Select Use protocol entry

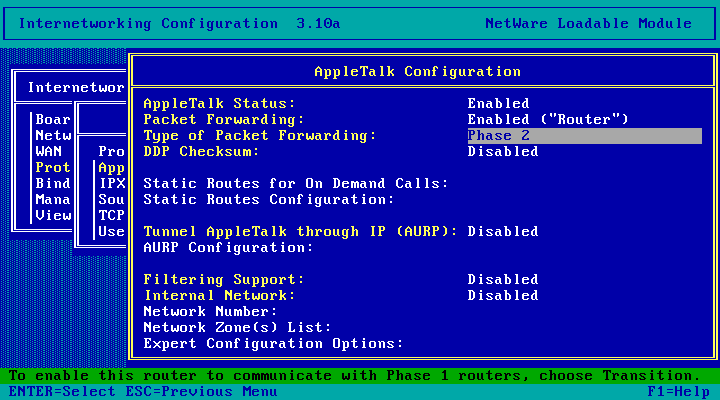(111, 231)
